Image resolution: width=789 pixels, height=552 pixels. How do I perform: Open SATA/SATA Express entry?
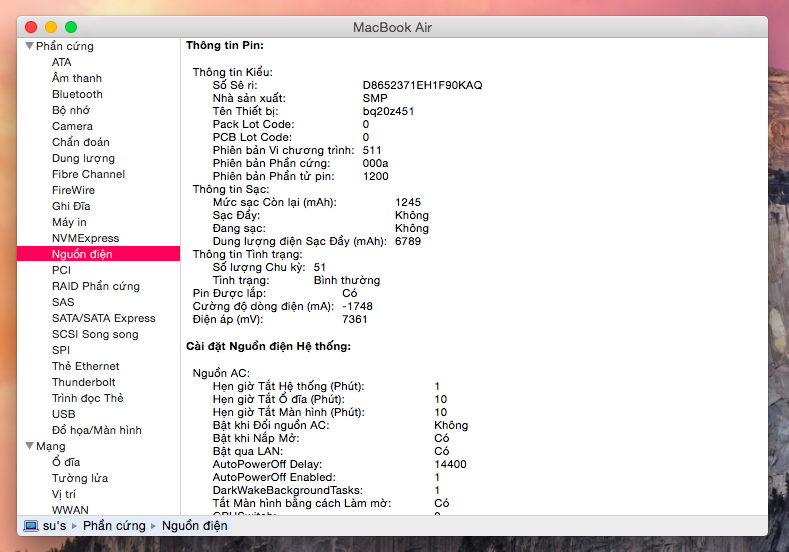(104, 318)
